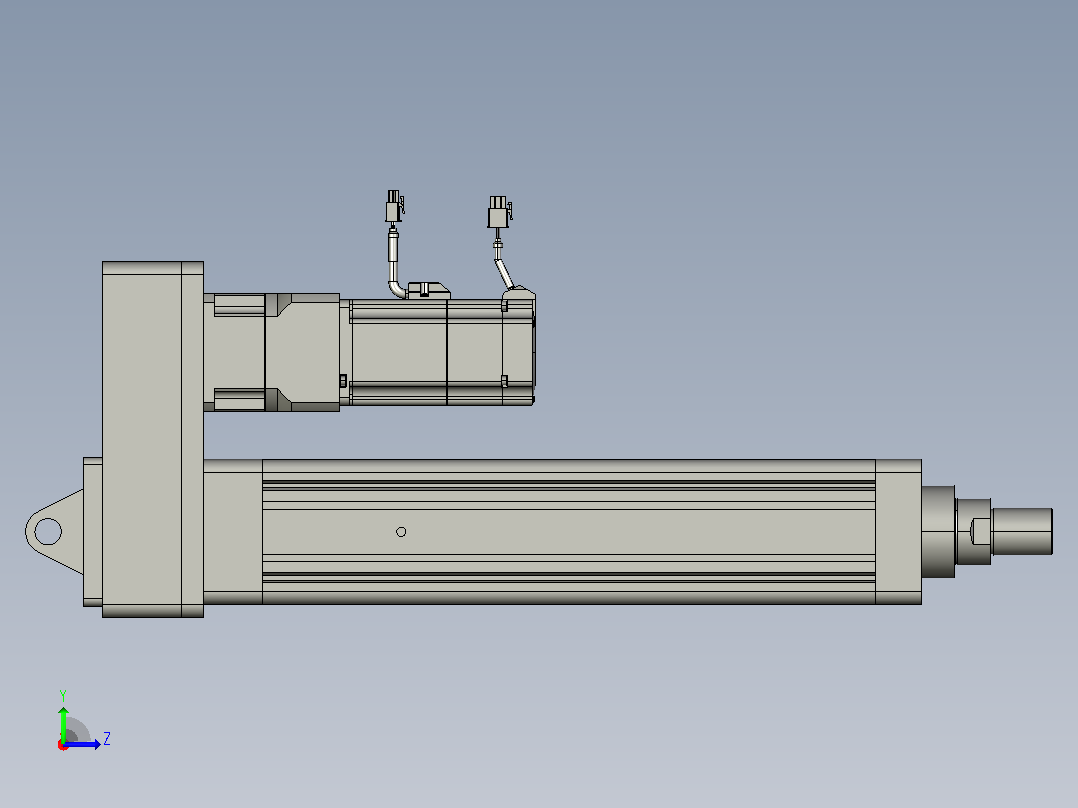Image resolution: width=1078 pixels, height=808 pixels.
Task: Select the right cable connector plug
Action: coord(500,212)
